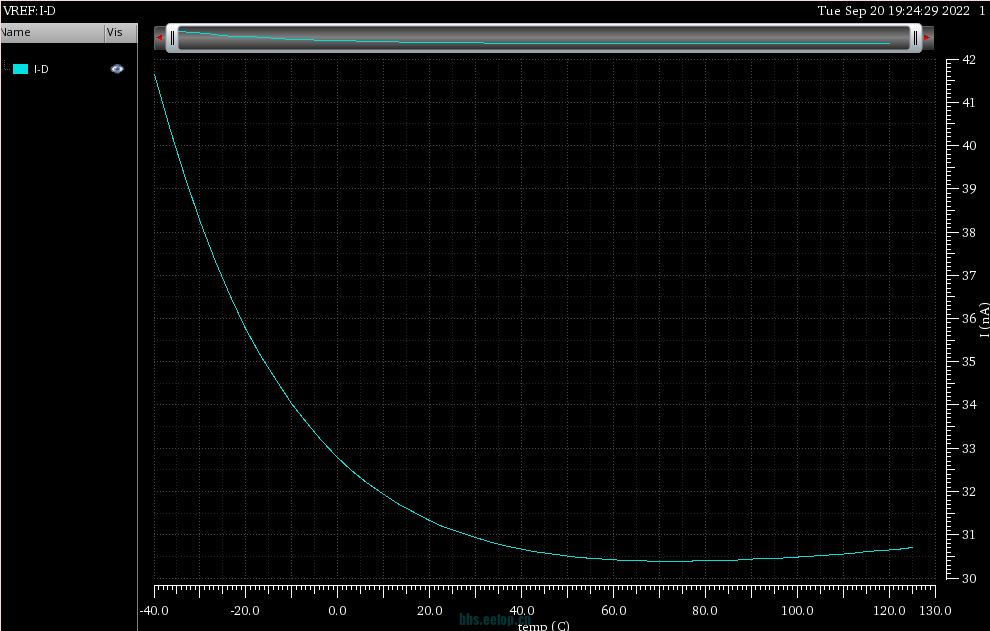This screenshot has width=990, height=631.
Task: Click the I (nA) y-axis label
Action: pyautogui.click(x=984, y=320)
